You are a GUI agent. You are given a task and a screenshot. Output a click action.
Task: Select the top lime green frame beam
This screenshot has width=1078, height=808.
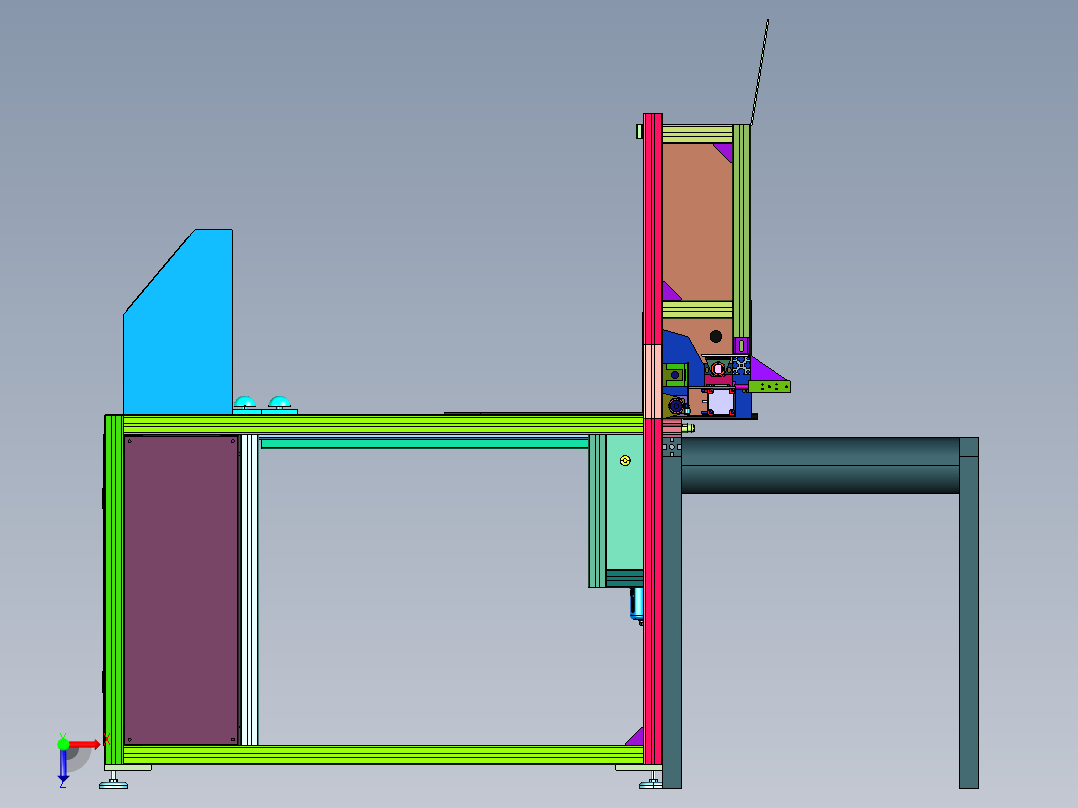click(383, 424)
